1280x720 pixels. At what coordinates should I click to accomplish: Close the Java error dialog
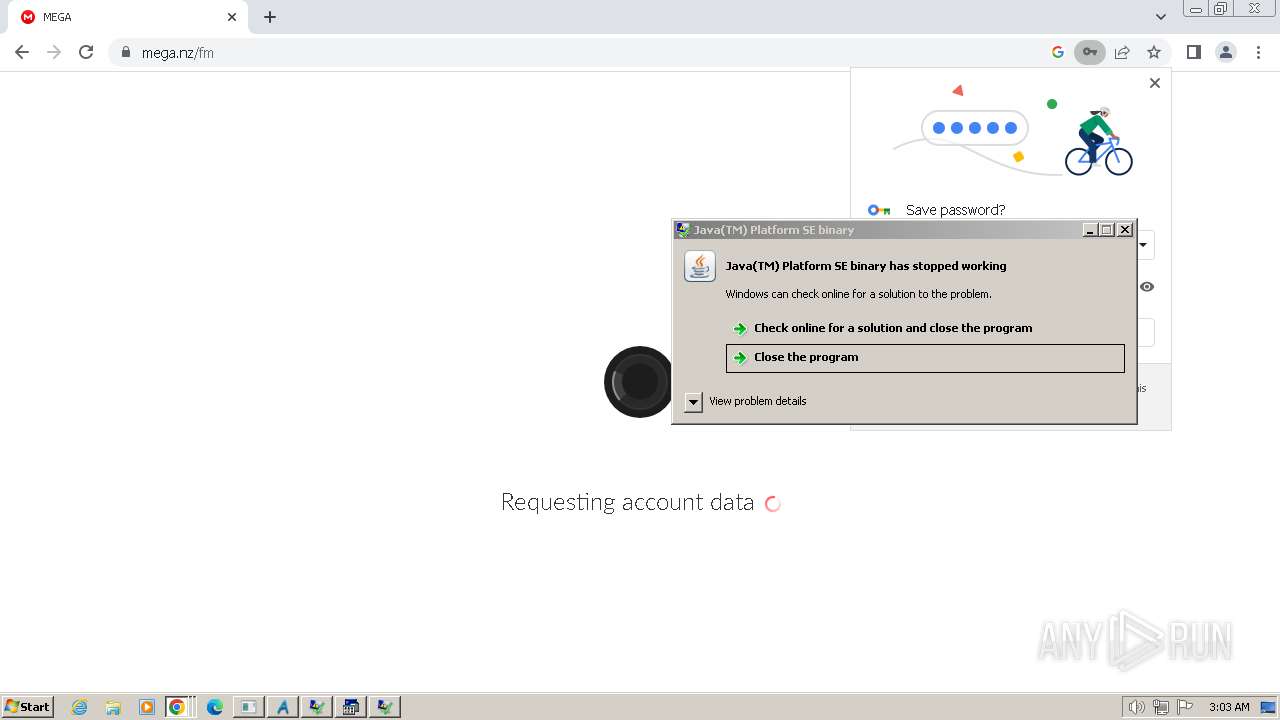(x=1125, y=230)
